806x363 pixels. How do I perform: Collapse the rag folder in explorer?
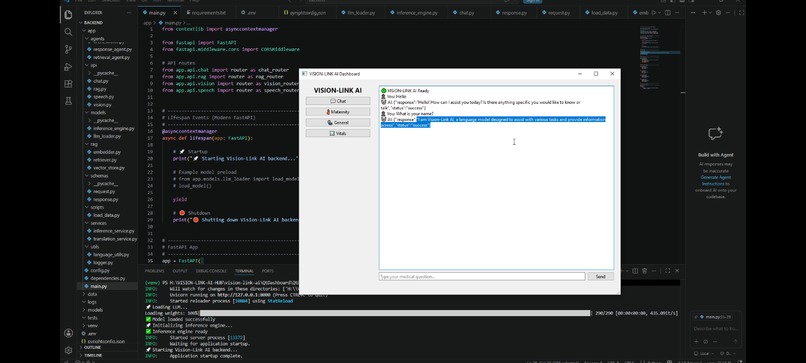click(109, 144)
